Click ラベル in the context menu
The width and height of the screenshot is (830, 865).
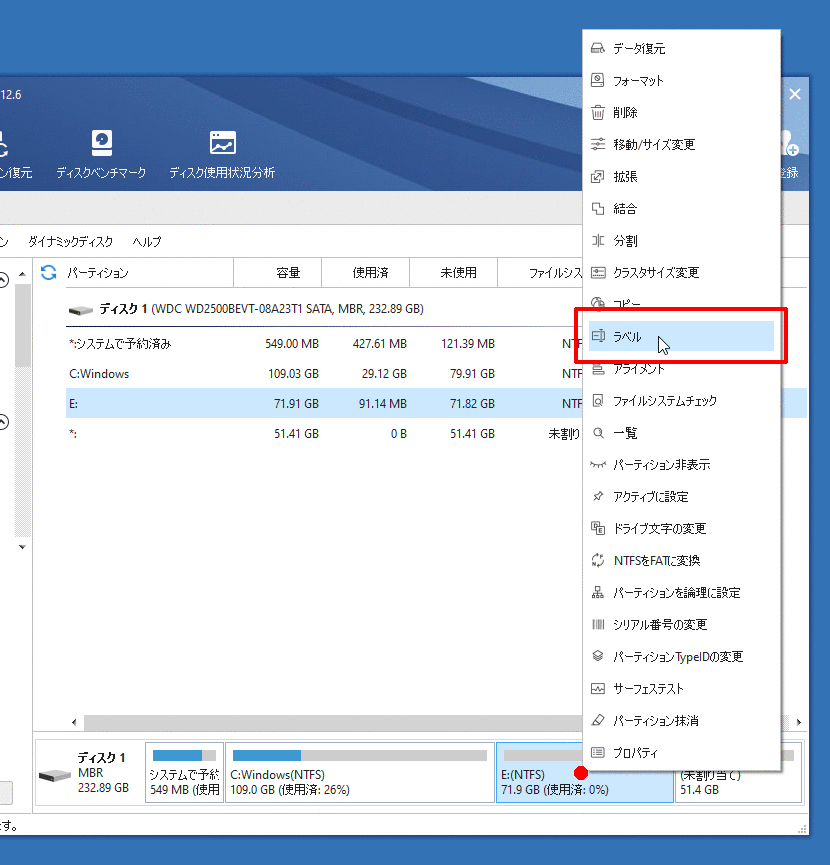pyautogui.click(x=628, y=337)
